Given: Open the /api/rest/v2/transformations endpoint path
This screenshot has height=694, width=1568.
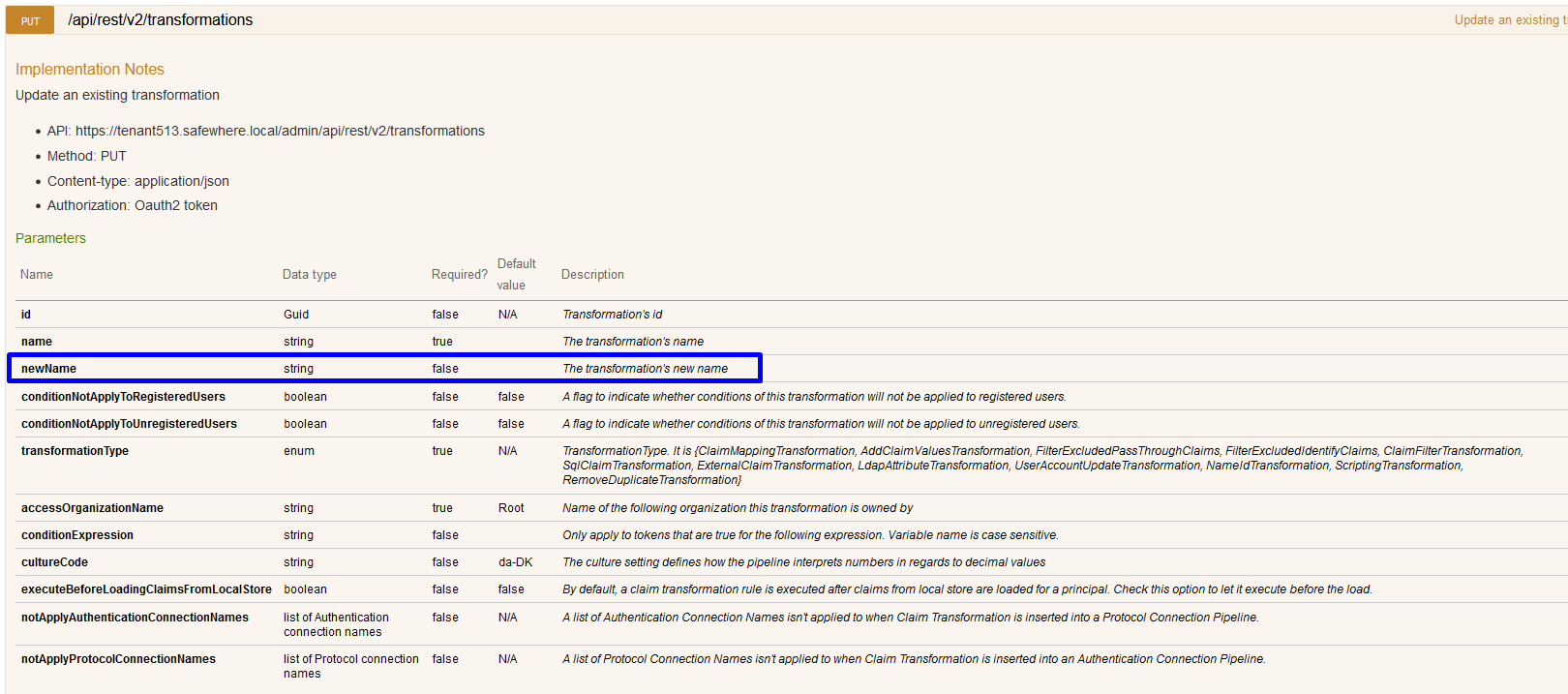Looking at the screenshot, I should 160,20.
